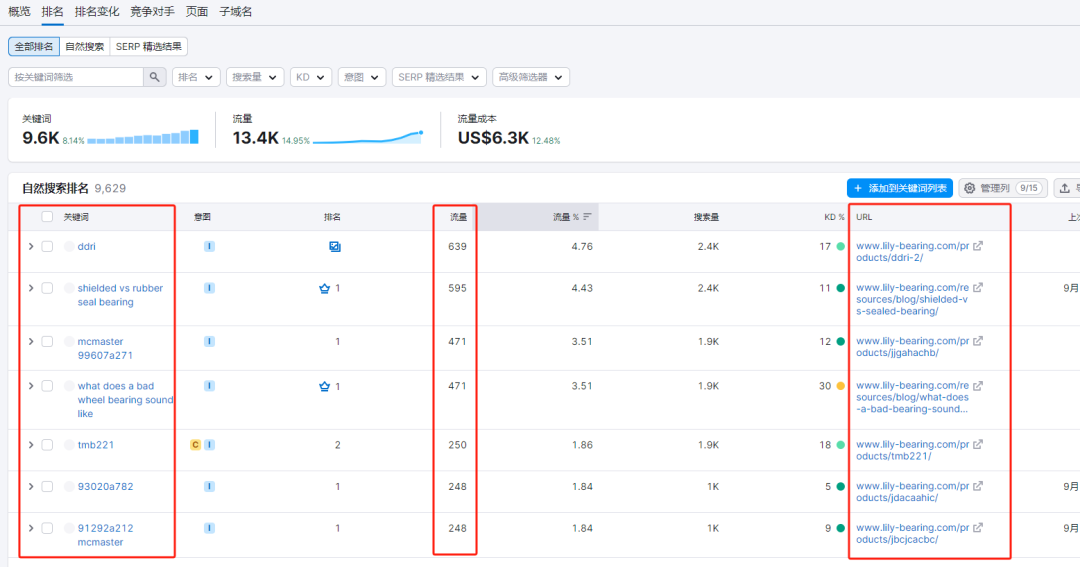This screenshot has height=567, width=1080.
Task: Open external link icon for jjgahachb URL
Action: [978, 341]
